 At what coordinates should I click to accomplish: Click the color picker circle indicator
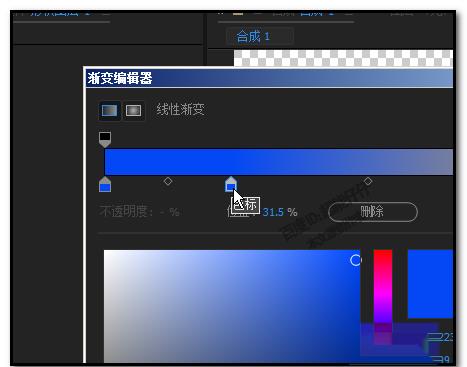[356, 260]
